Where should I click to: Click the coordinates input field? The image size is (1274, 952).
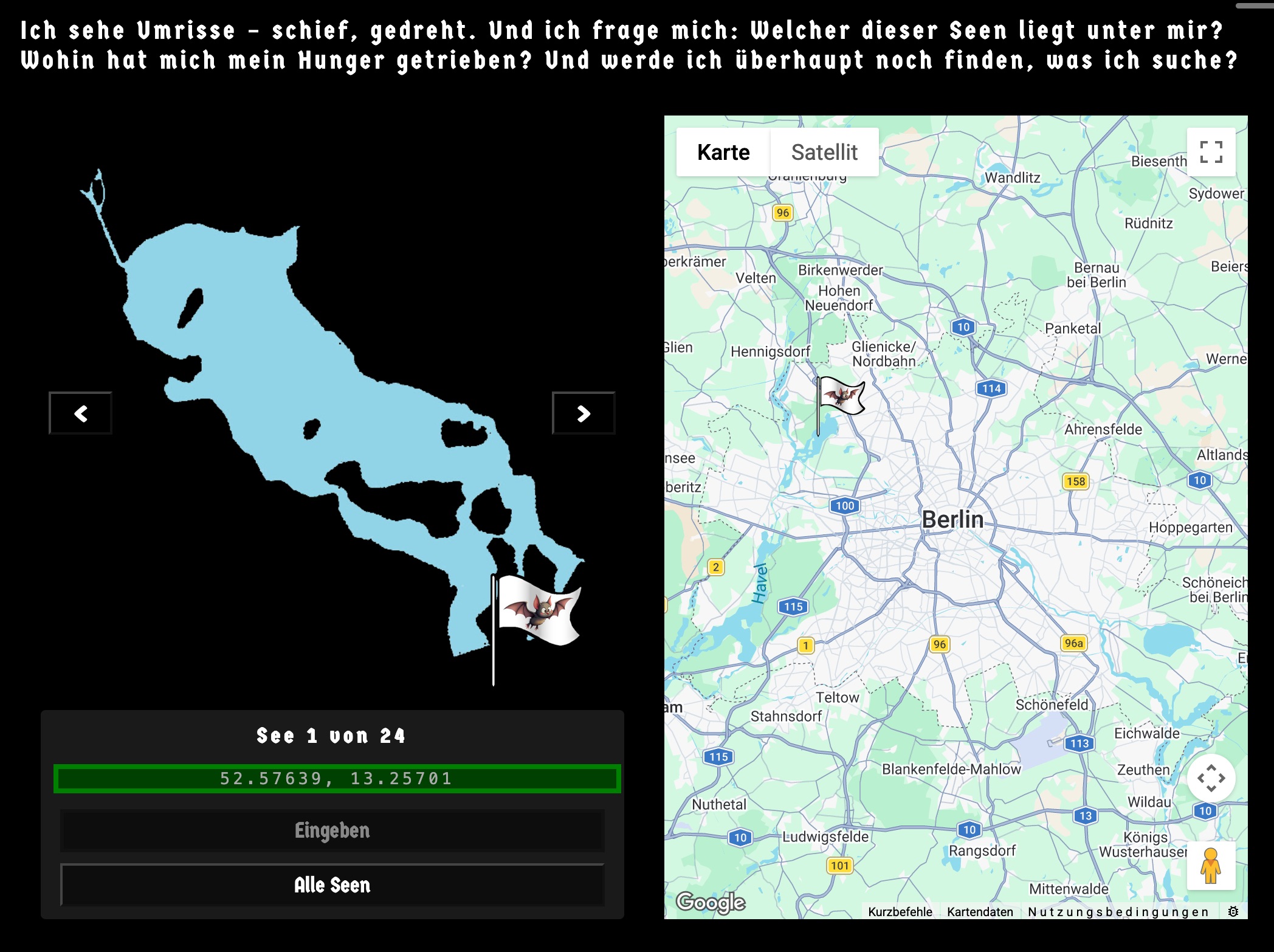(x=337, y=779)
